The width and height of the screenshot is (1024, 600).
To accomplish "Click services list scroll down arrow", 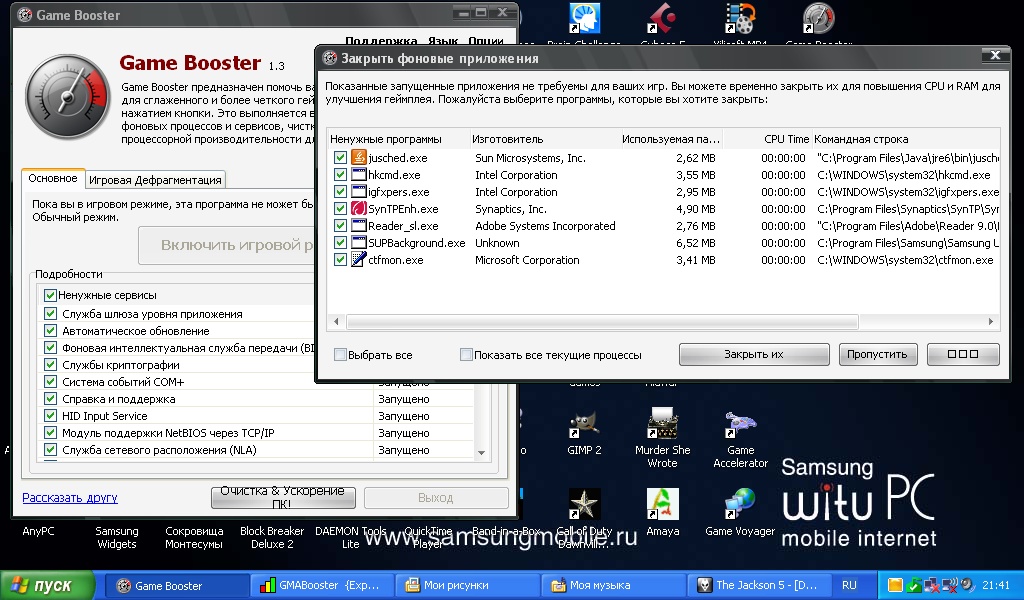I will [481, 452].
